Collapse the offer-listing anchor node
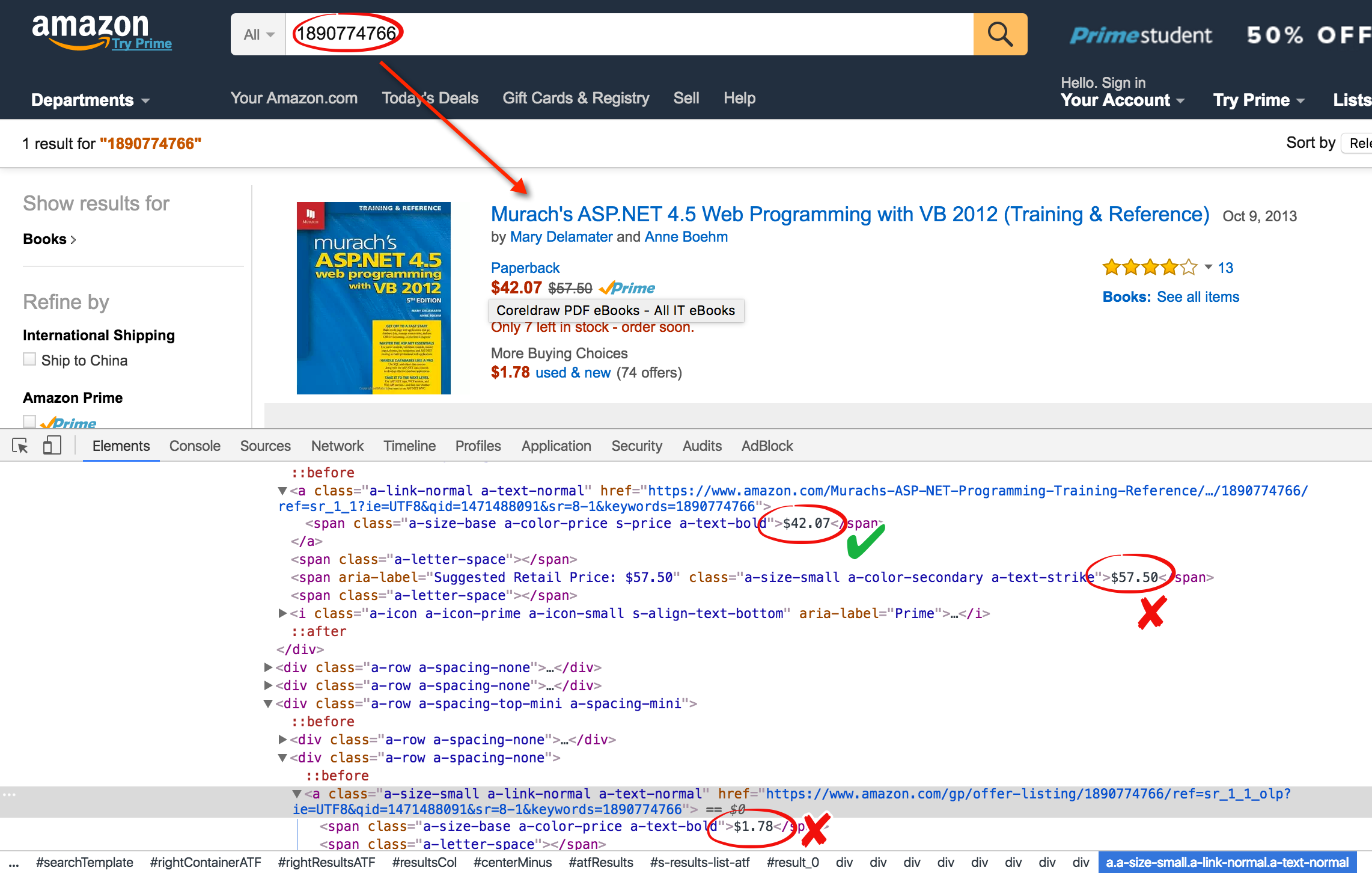 click(x=296, y=794)
